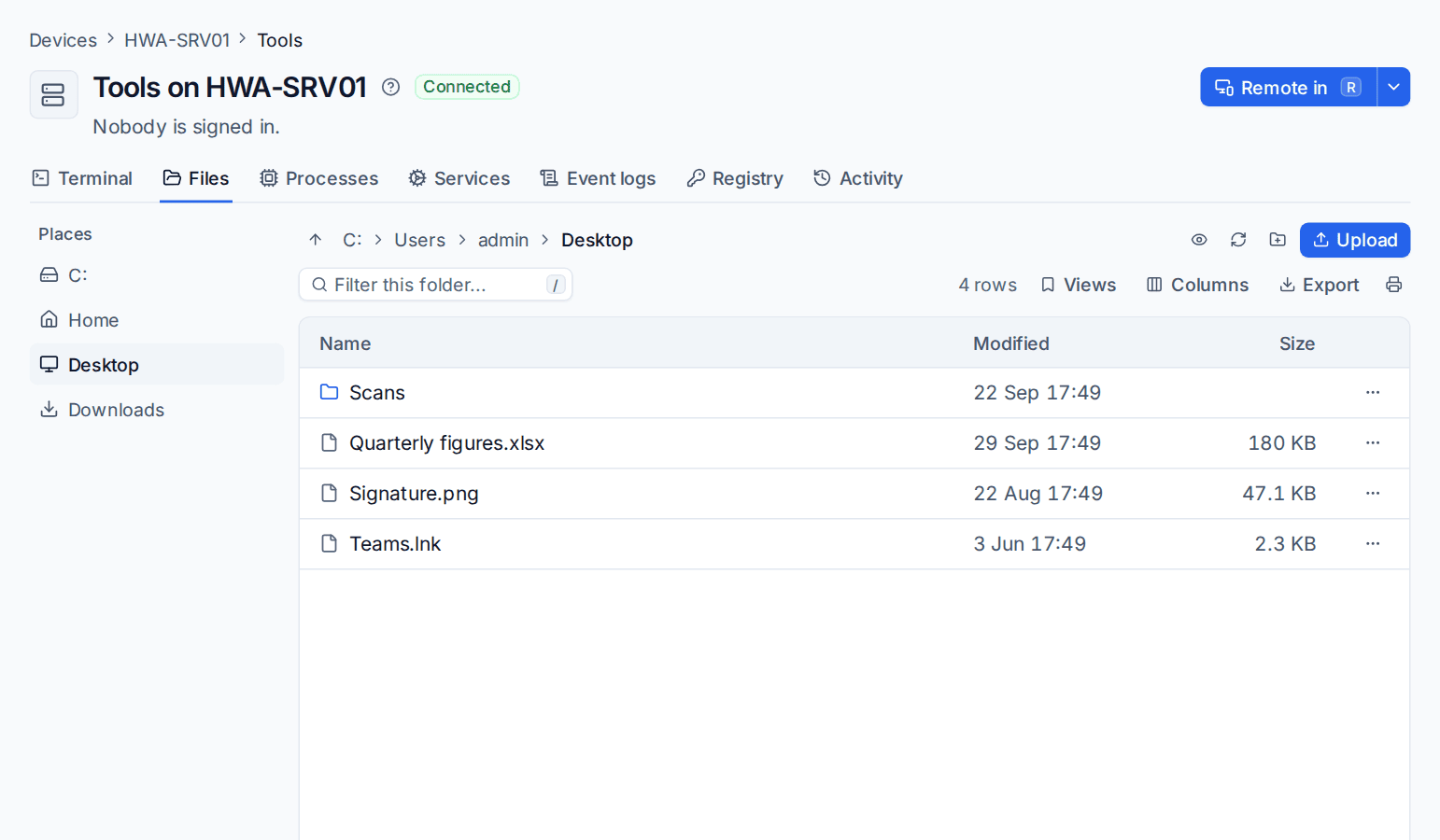Select Desktop in Places sidebar
Viewport: 1440px width, 840px height.
pos(157,364)
